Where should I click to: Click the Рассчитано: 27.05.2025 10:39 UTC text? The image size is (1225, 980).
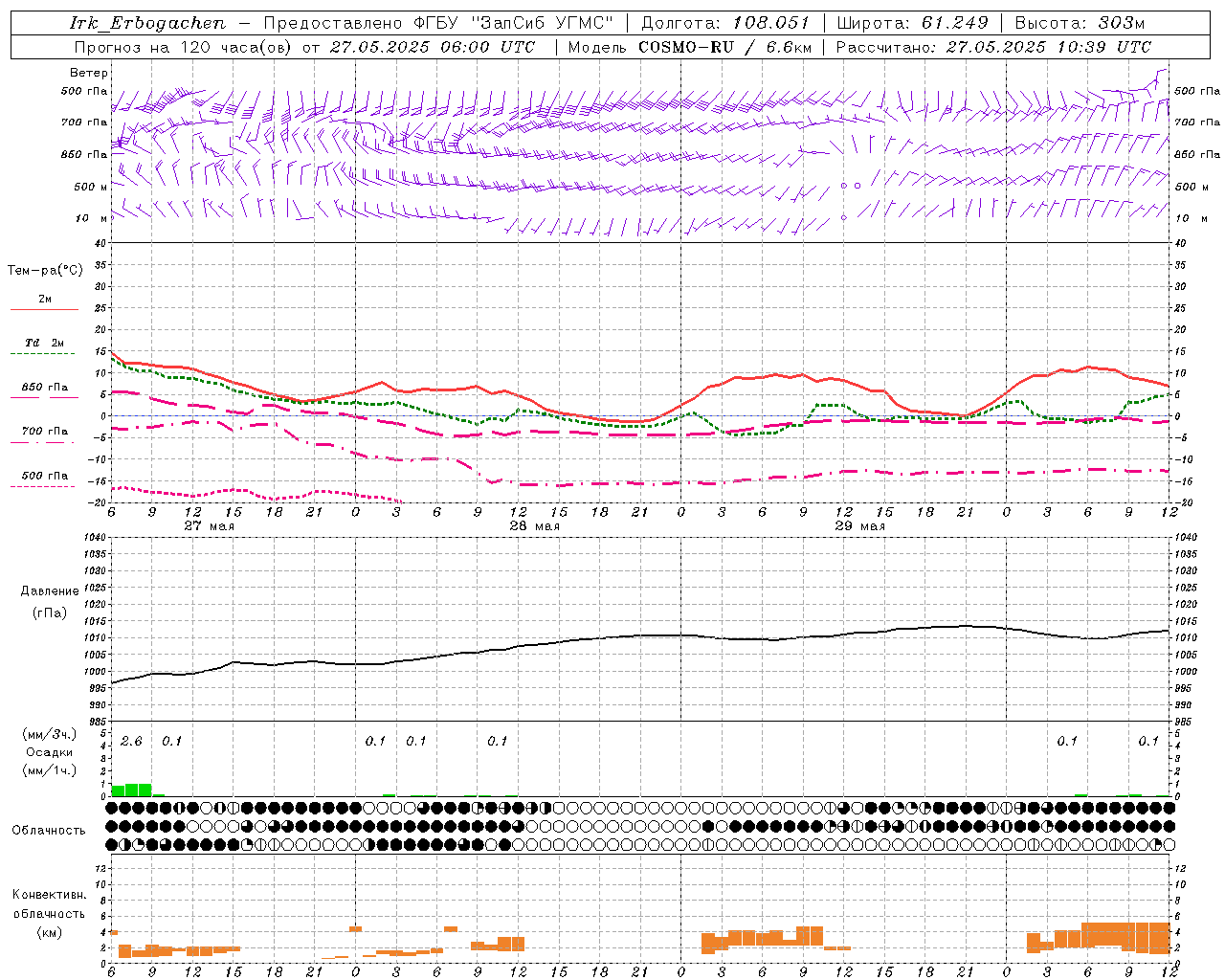coord(993,47)
